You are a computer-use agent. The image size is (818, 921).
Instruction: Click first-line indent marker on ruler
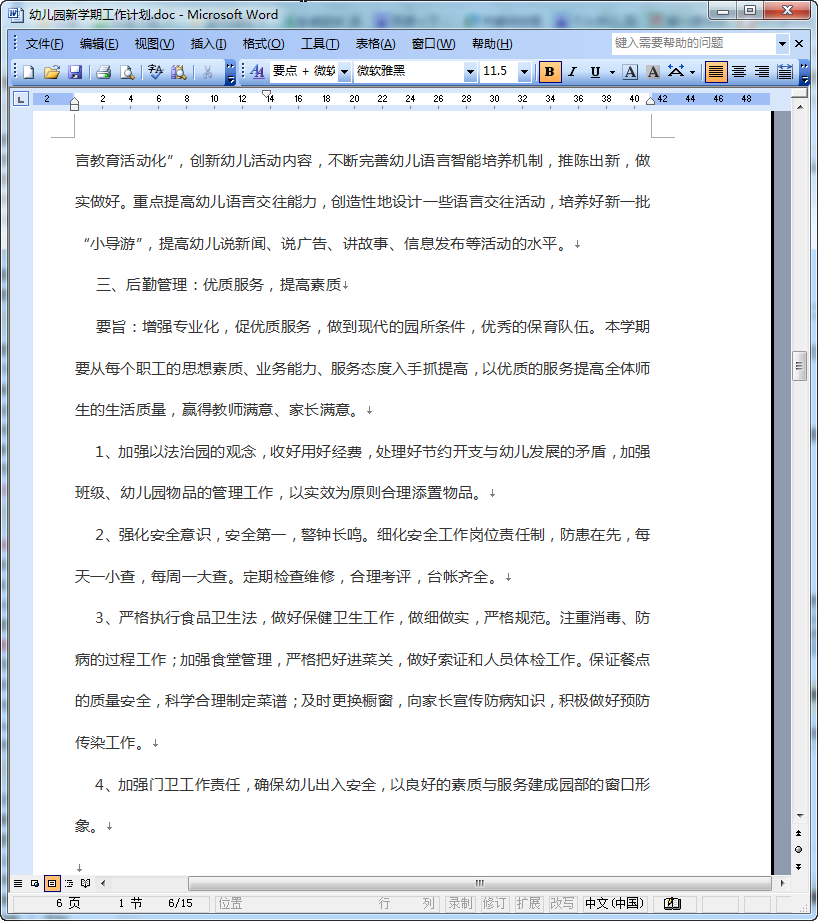267,94
